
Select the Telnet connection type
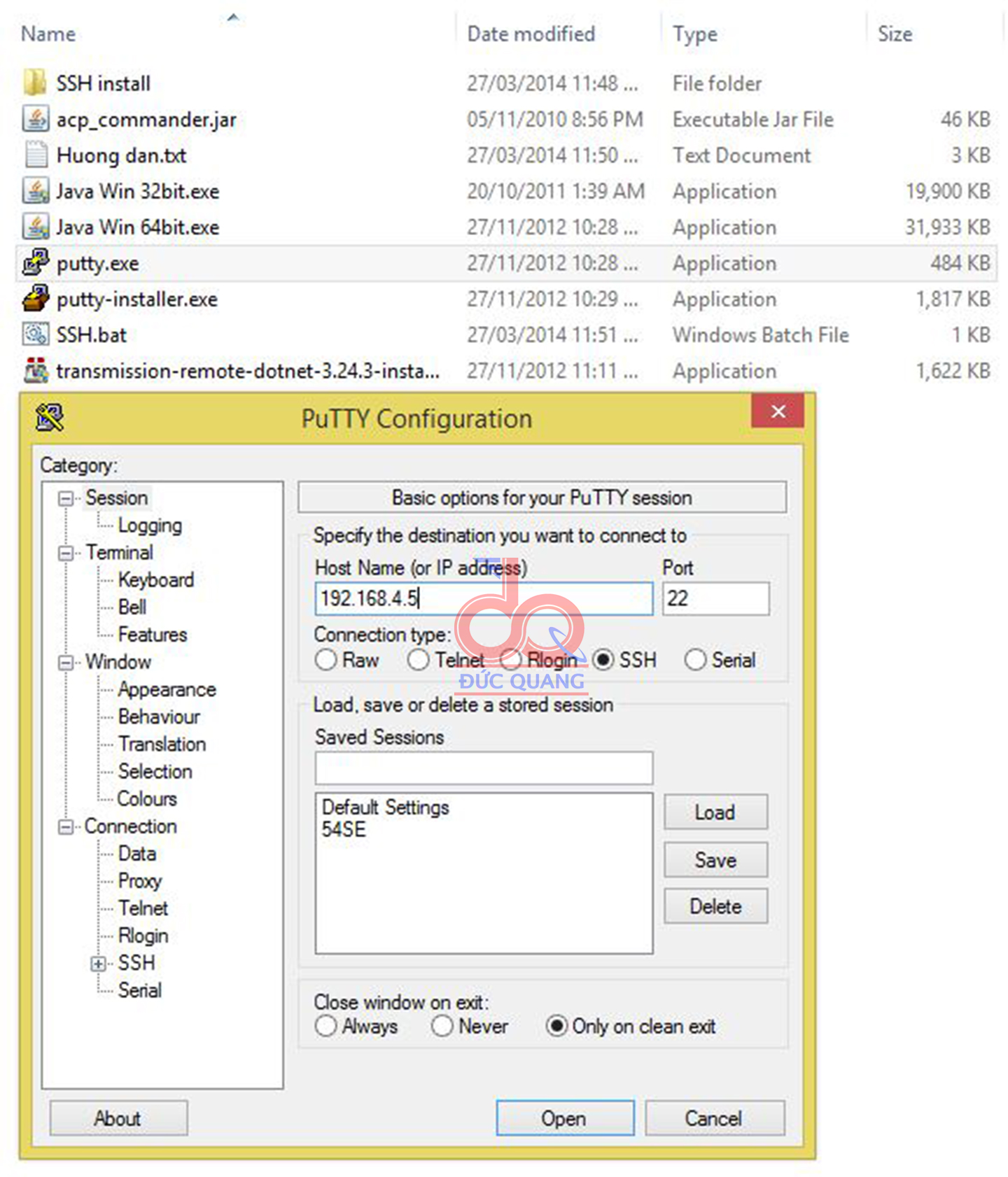click(418, 660)
